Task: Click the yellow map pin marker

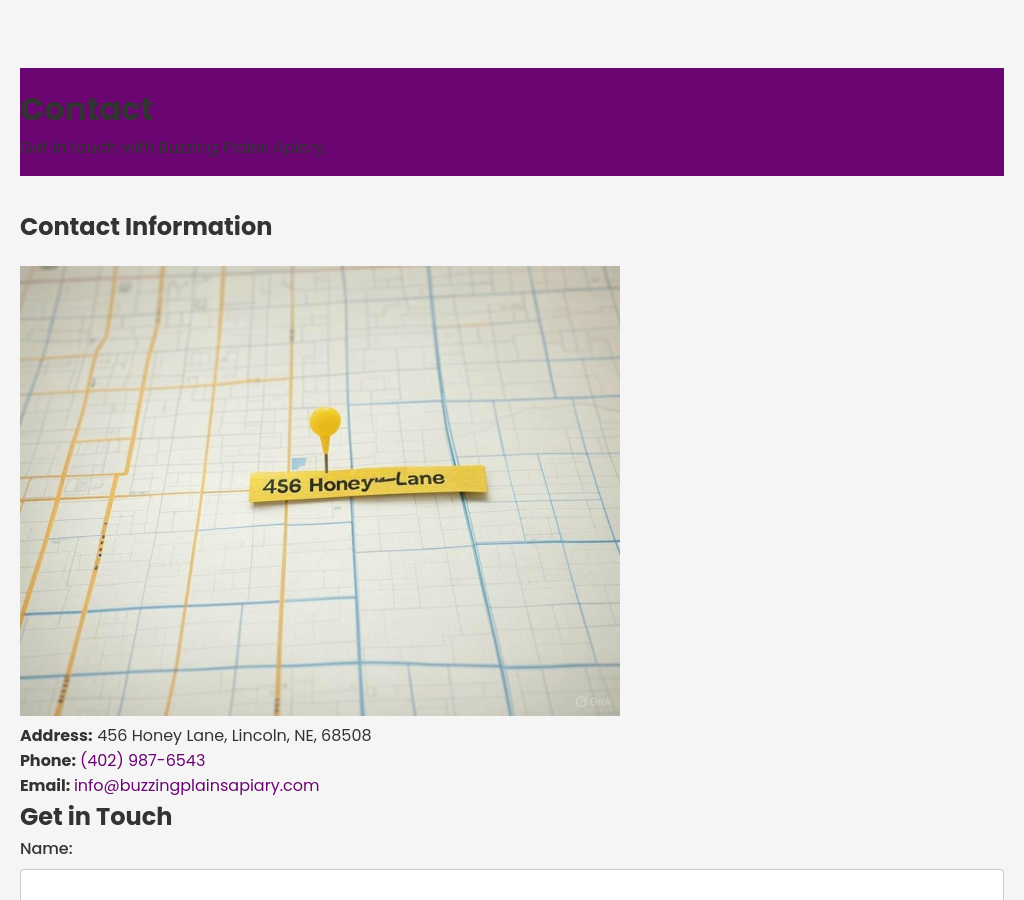Action: (x=325, y=426)
